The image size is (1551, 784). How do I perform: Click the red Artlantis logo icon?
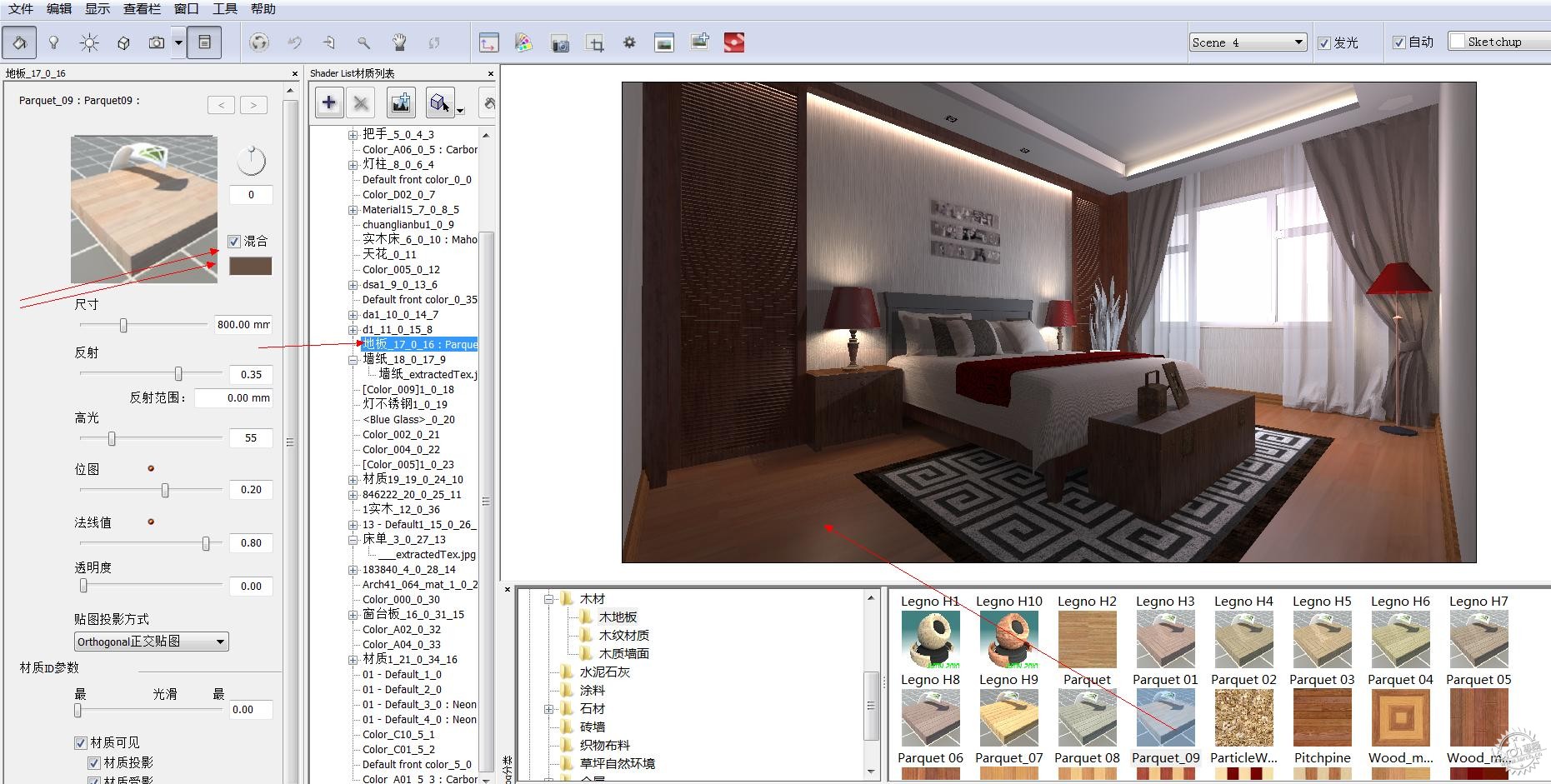(x=734, y=42)
